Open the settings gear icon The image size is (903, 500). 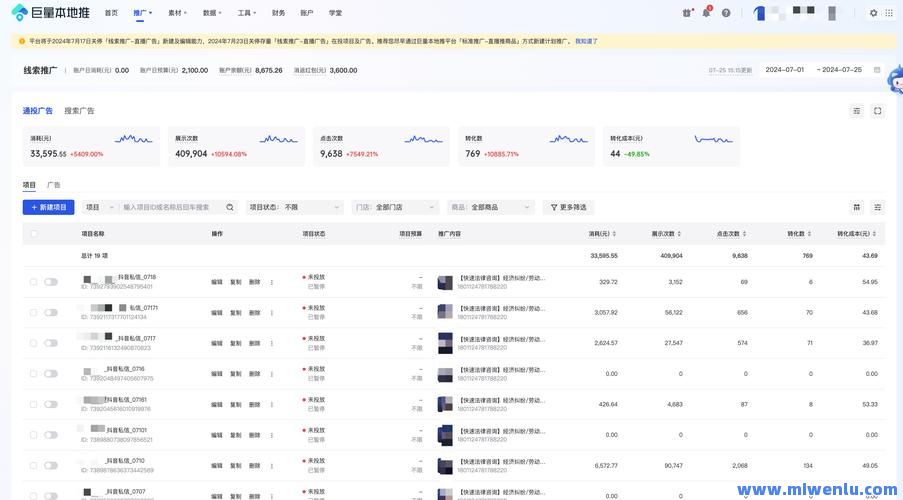(x=873, y=13)
